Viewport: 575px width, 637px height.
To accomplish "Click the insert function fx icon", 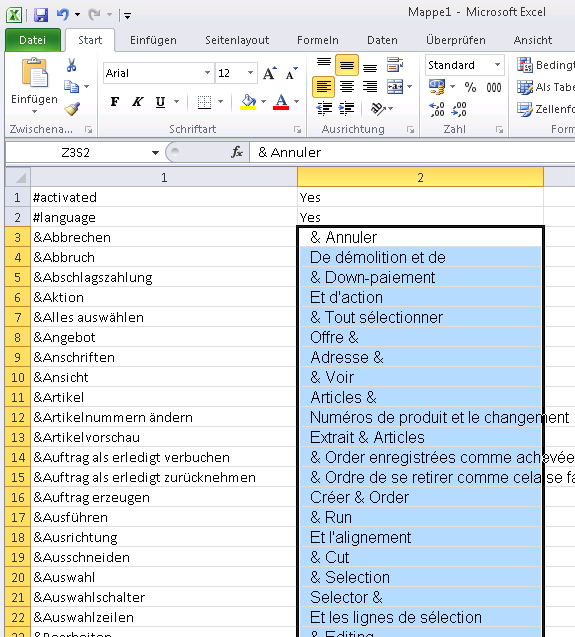I will [x=237, y=152].
